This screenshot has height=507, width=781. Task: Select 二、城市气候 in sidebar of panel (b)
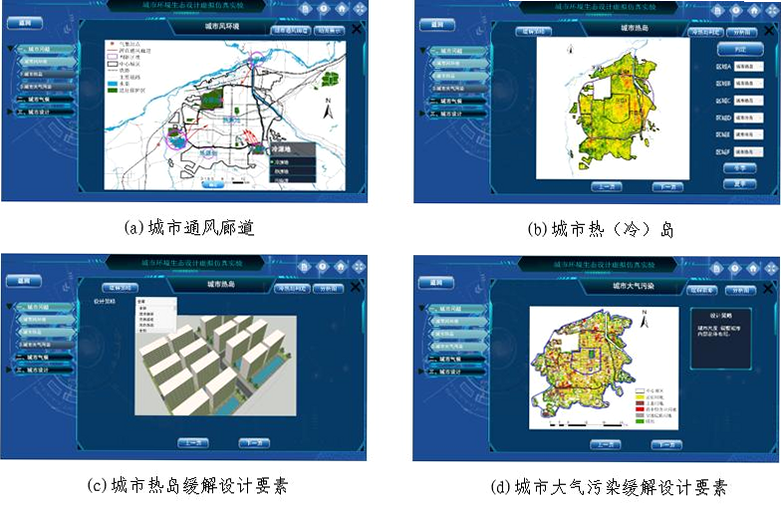point(457,101)
